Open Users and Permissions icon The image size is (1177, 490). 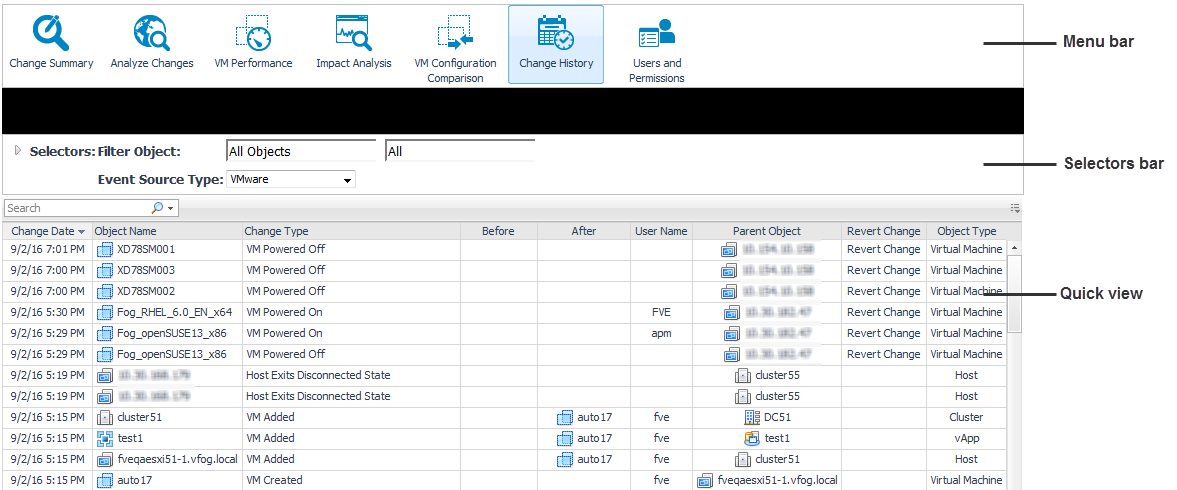click(657, 37)
